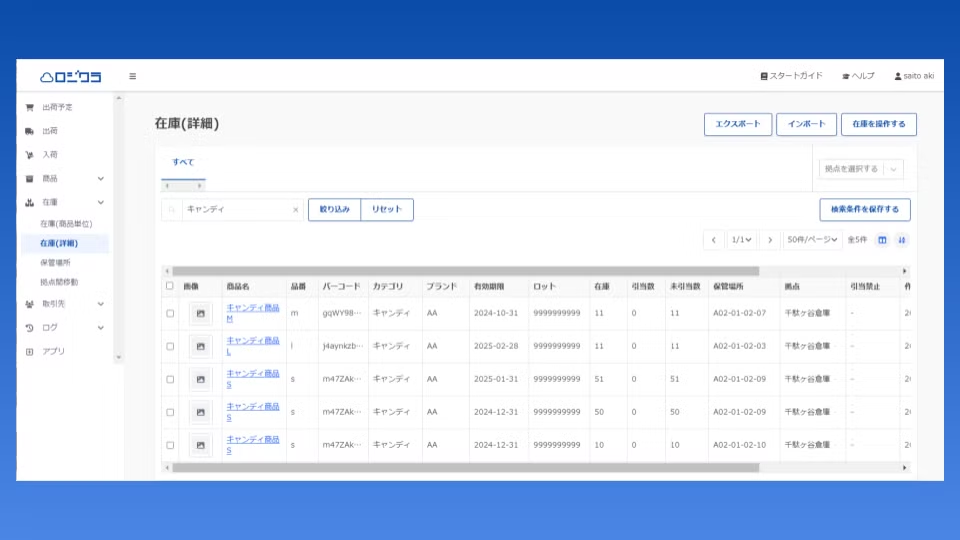Viewport: 960px width, 540px height.
Task: Click the 検索条件を保存する button
Action: [864, 210]
